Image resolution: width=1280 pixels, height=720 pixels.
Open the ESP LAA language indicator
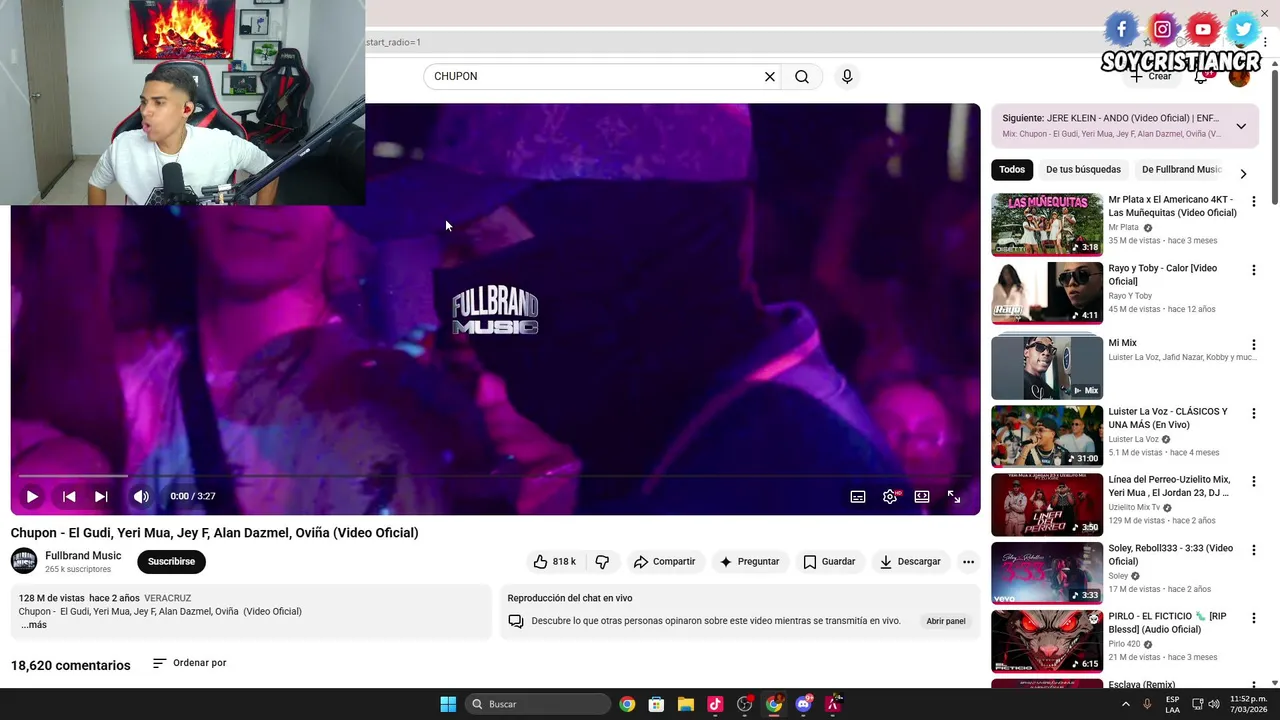[x=1173, y=704]
